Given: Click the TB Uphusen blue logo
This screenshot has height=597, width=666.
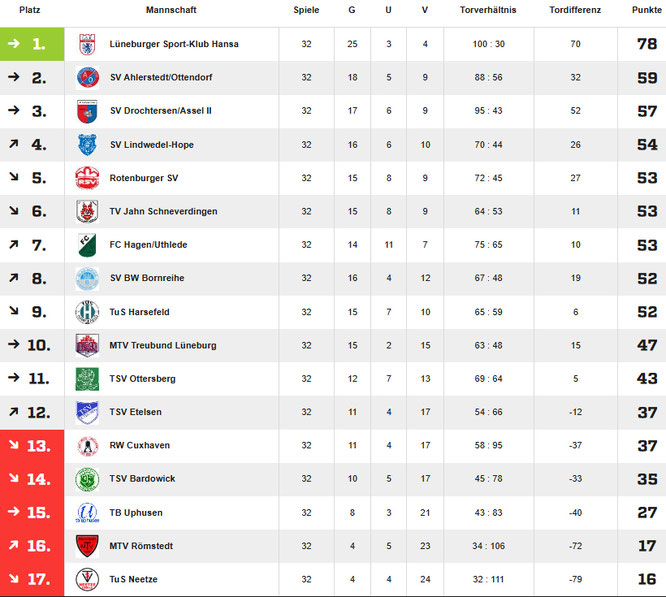Looking at the screenshot, I should 87,513.
